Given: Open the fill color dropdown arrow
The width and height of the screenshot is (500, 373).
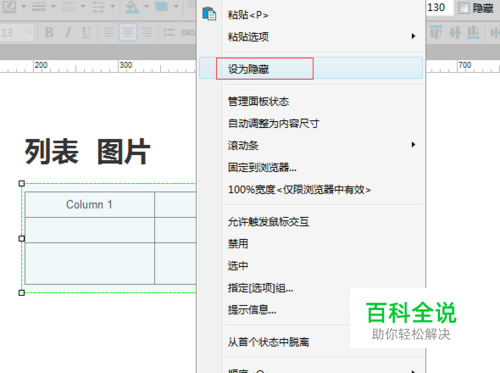Looking at the screenshot, I should [146, 6].
